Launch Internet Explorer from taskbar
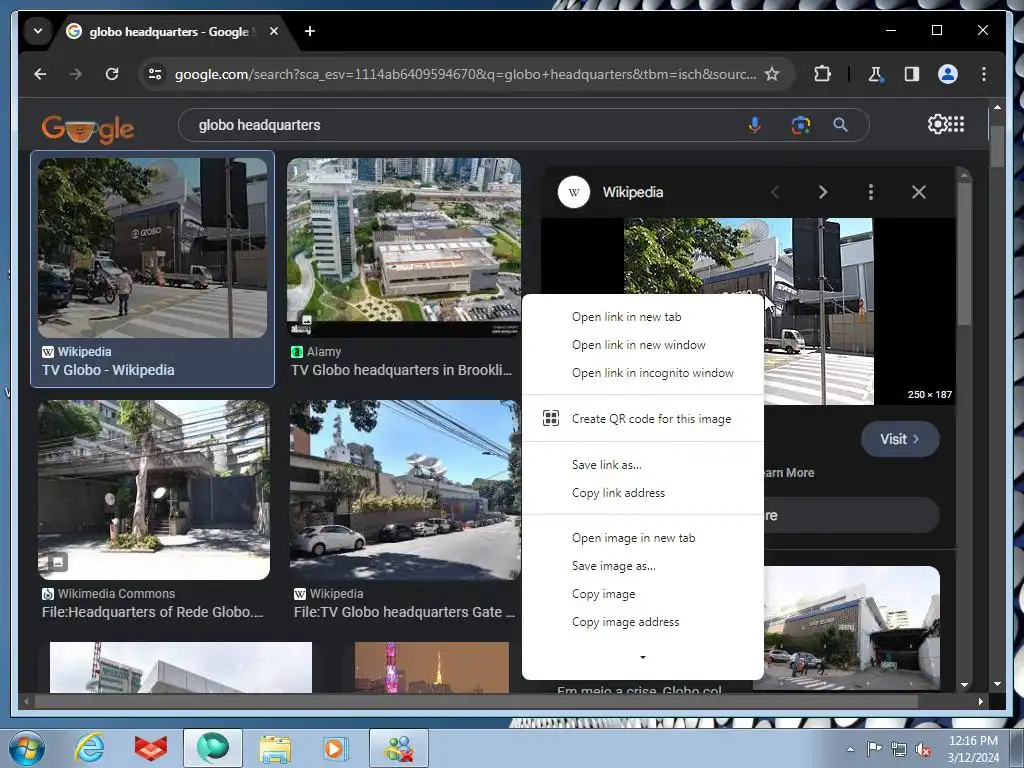 point(89,748)
